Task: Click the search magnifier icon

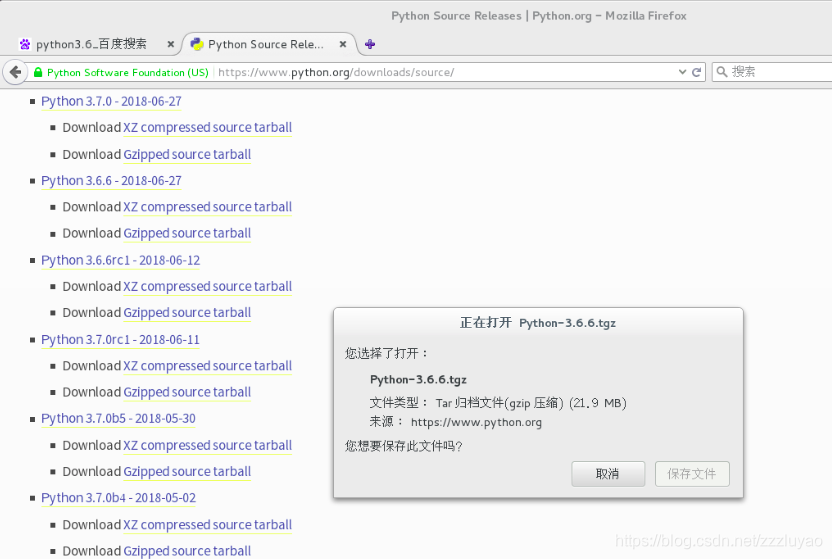Action: click(x=722, y=72)
